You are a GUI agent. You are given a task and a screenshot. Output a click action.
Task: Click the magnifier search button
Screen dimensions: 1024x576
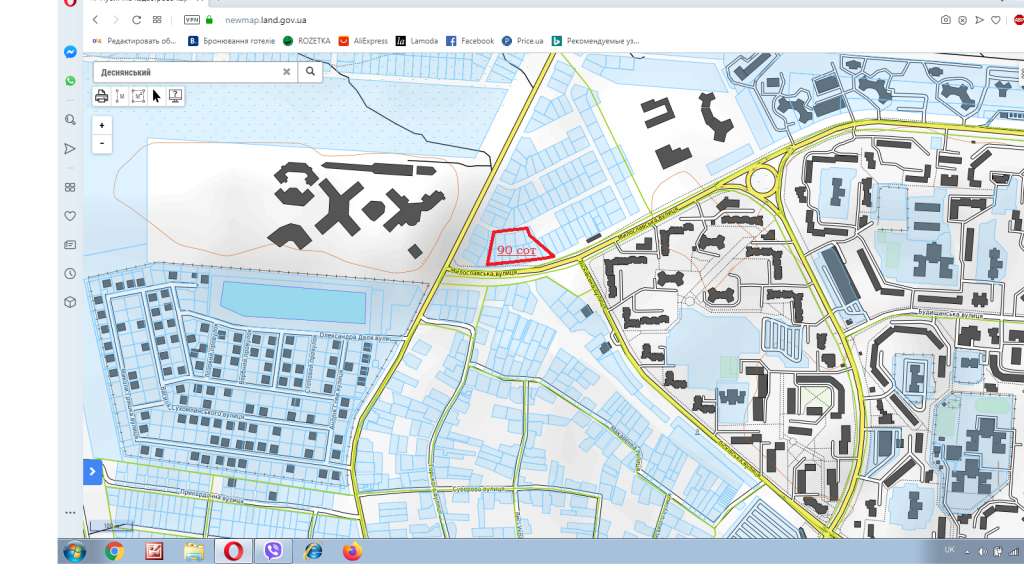click(310, 72)
